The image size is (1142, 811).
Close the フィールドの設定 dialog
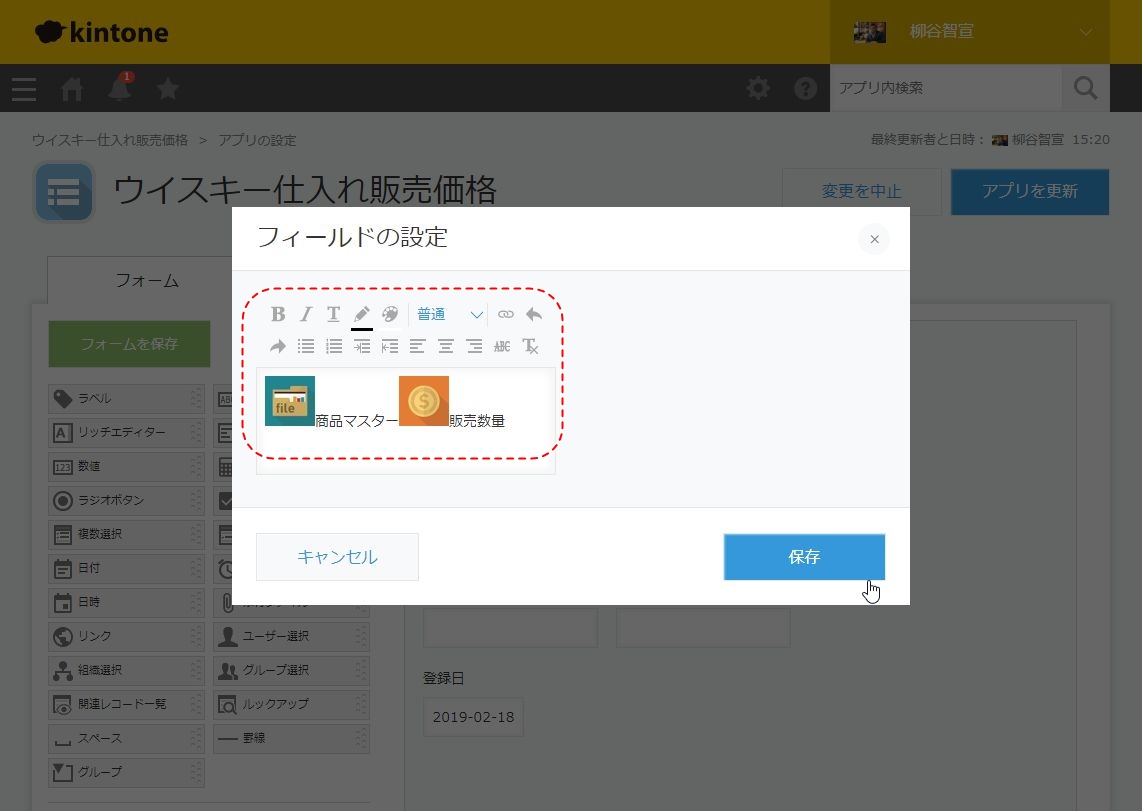(874, 239)
